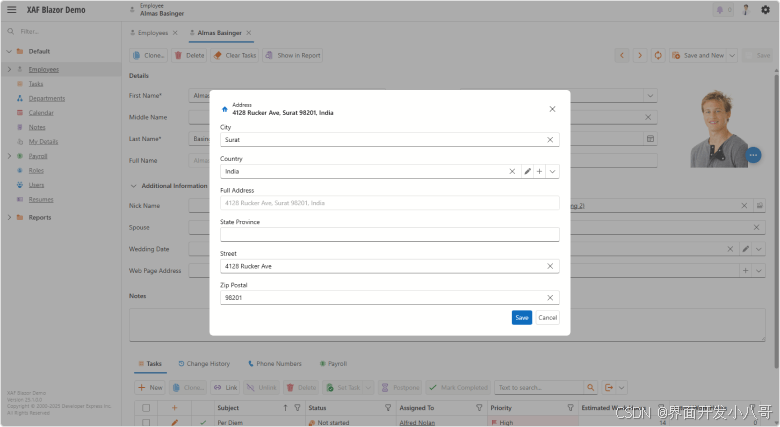This screenshot has width=780, height=427.
Task: Clear the City field value
Action: coord(550,140)
